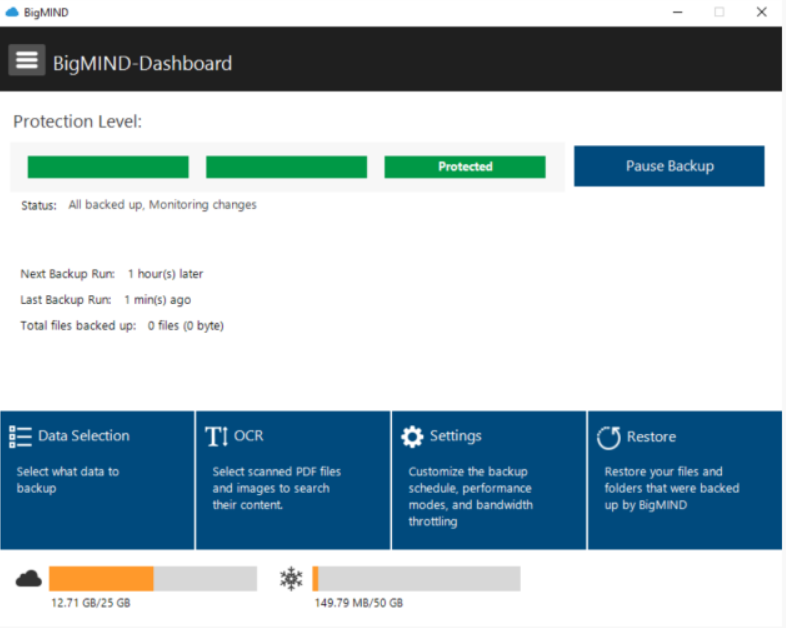
Task: Click '0 files (0 byte)' total value
Action: (x=185, y=326)
